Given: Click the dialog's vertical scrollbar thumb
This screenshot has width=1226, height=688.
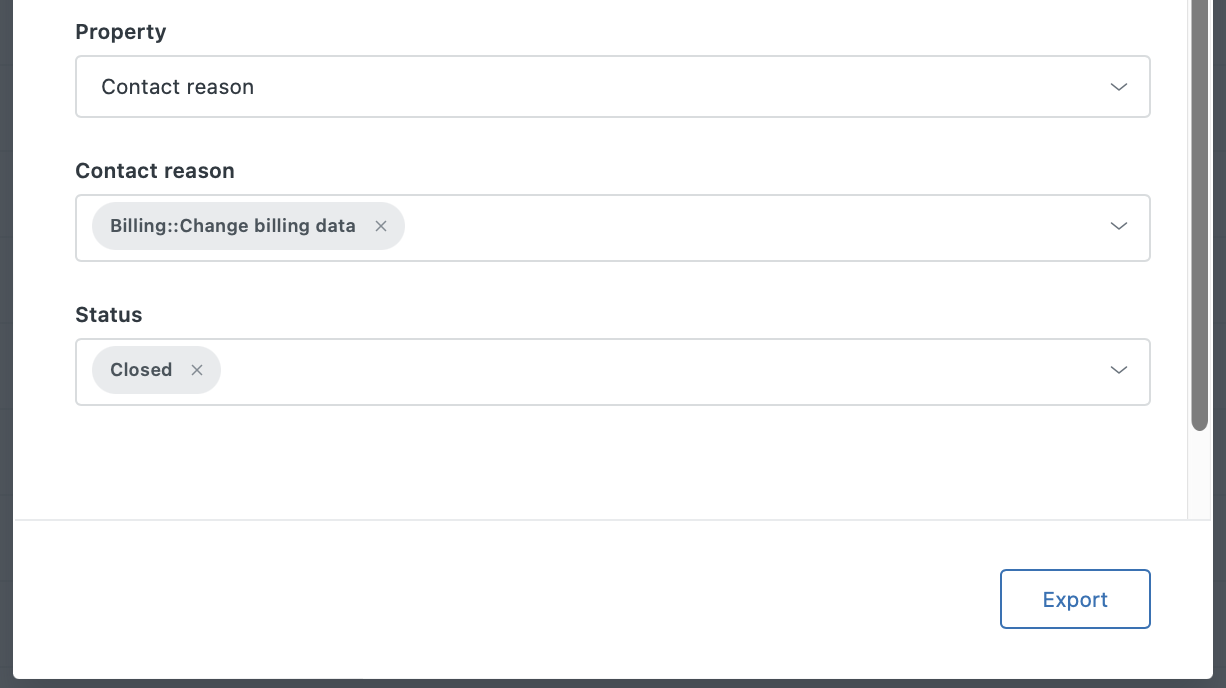Looking at the screenshot, I should 1200,215.
